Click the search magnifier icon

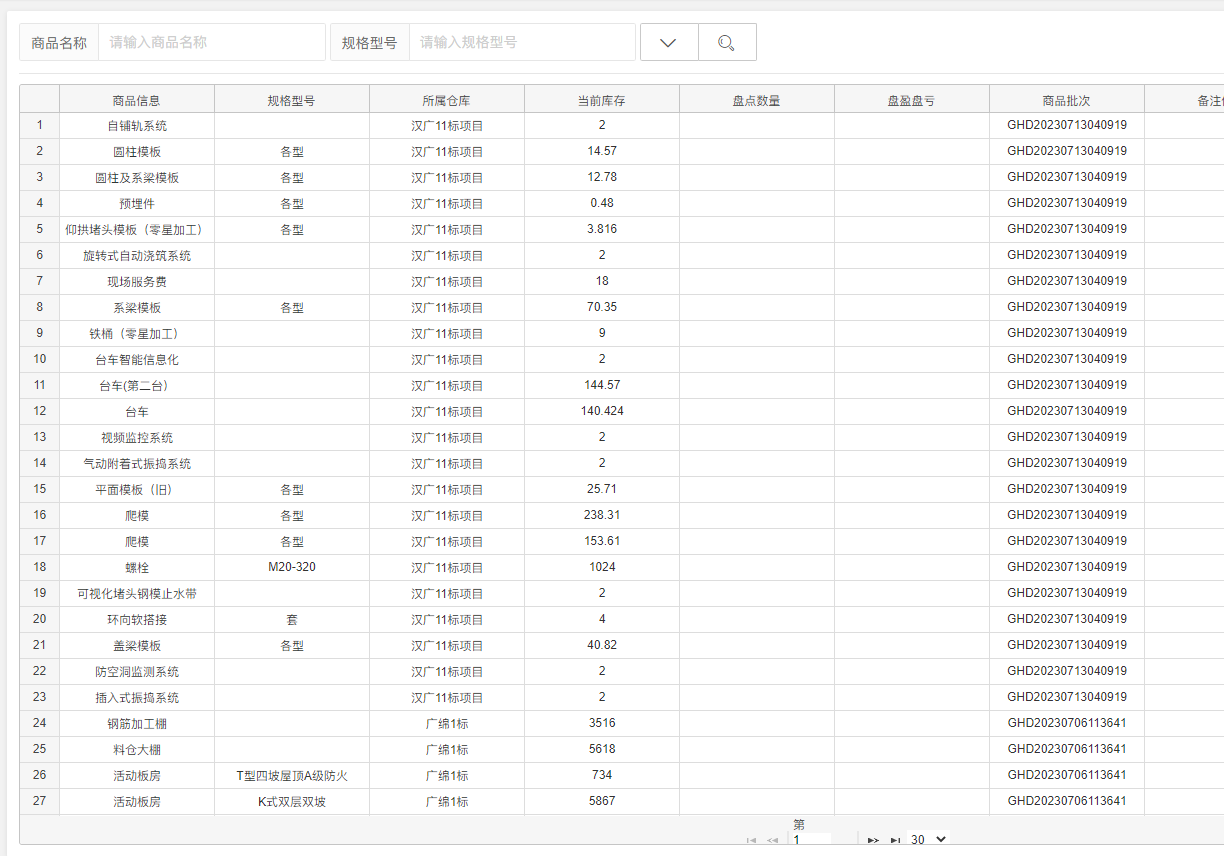pyautogui.click(x=727, y=42)
